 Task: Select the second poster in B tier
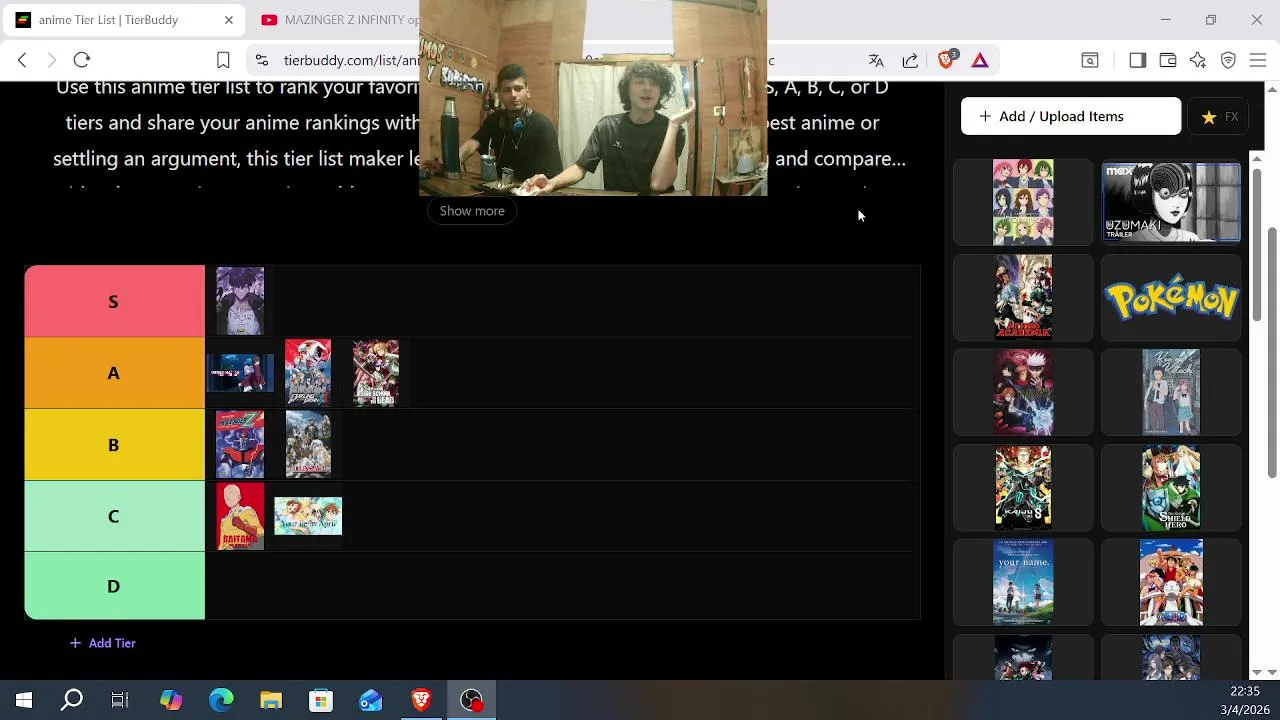click(x=308, y=445)
